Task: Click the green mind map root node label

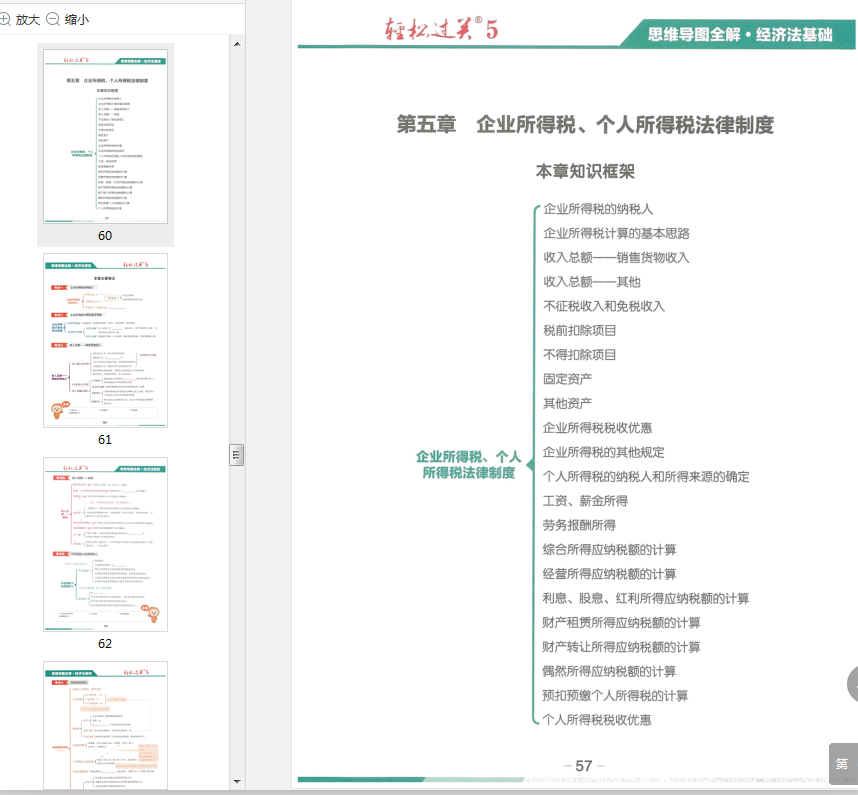Action: point(468,465)
